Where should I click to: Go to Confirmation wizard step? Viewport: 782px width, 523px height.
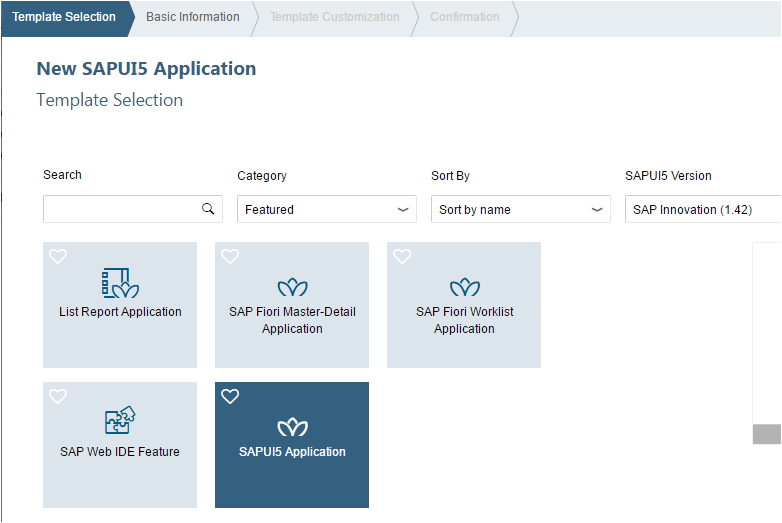(x=464, y=17)
